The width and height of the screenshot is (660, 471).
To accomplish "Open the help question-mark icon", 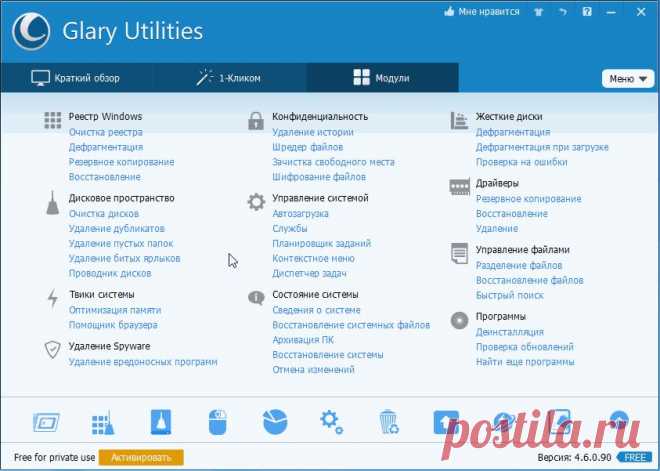I will pyautogui.click(x=587, y=12).
